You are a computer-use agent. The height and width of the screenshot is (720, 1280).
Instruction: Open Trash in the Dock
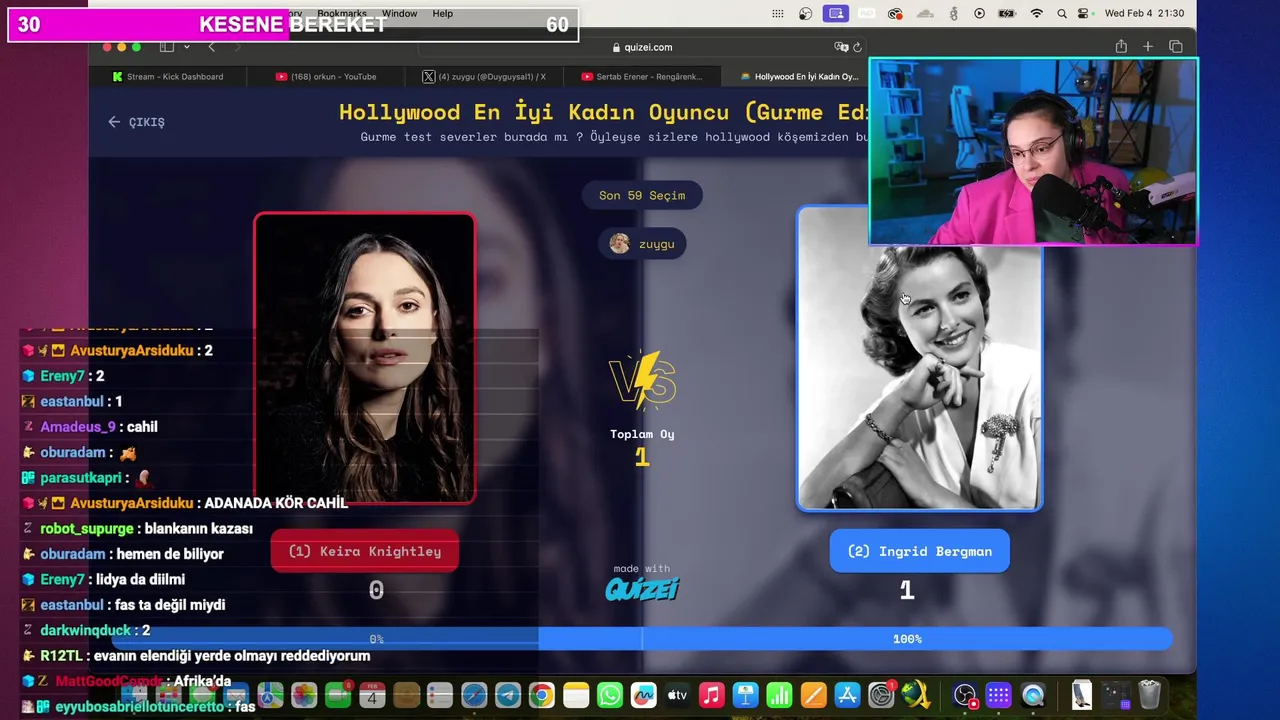1149,695
